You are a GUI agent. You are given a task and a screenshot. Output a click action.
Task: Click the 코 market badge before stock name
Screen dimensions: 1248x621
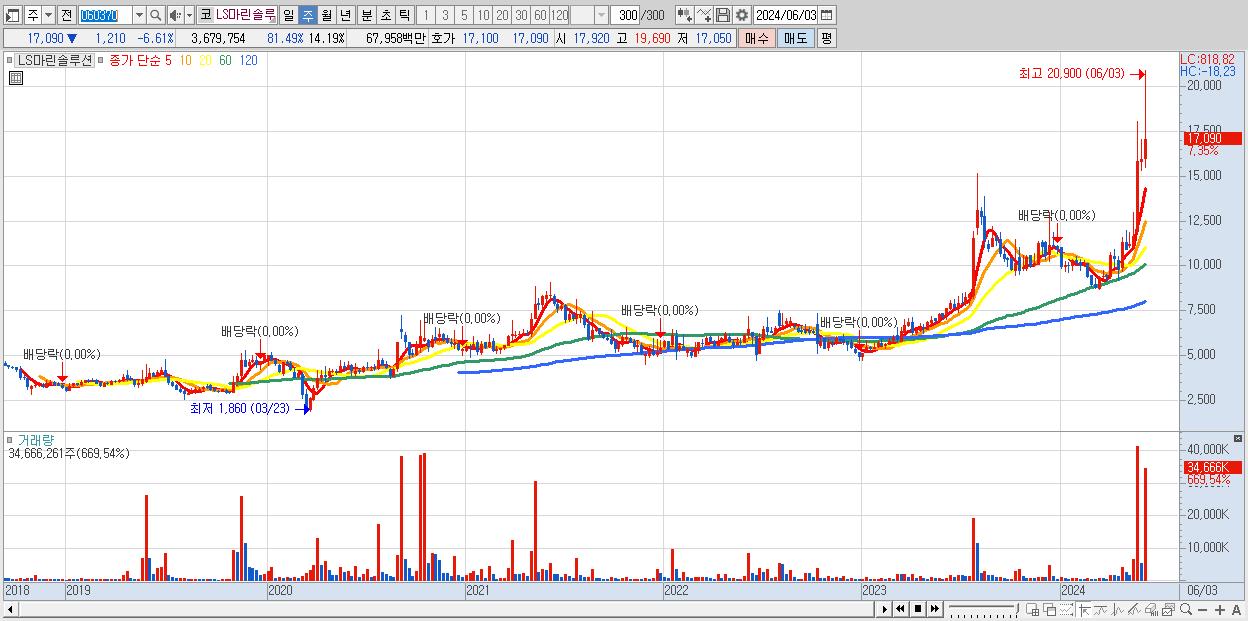click(x=205, y=15)
